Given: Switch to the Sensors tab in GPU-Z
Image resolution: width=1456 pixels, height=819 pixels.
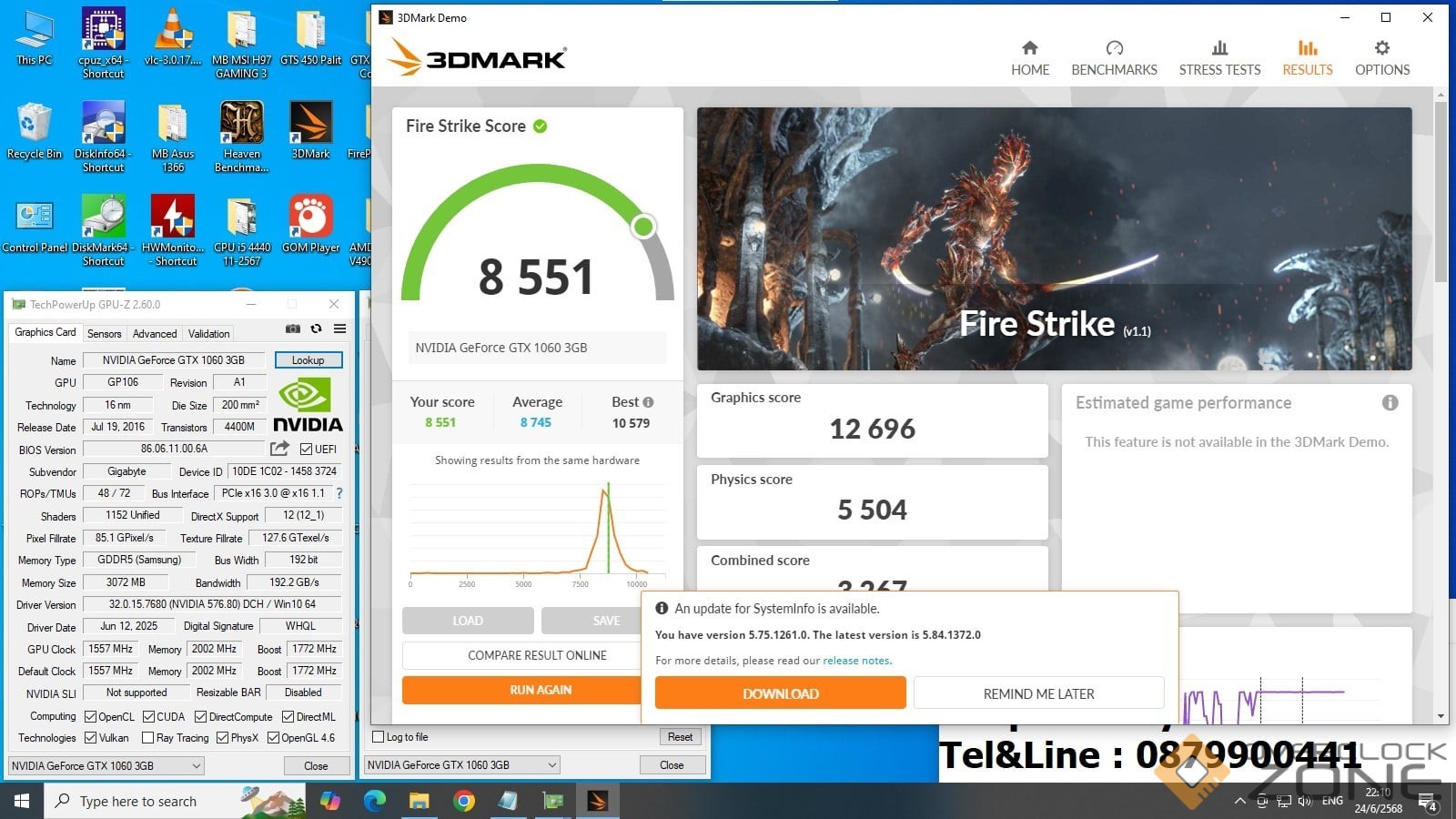Looking at the screenshot, I should pos(105,334).
